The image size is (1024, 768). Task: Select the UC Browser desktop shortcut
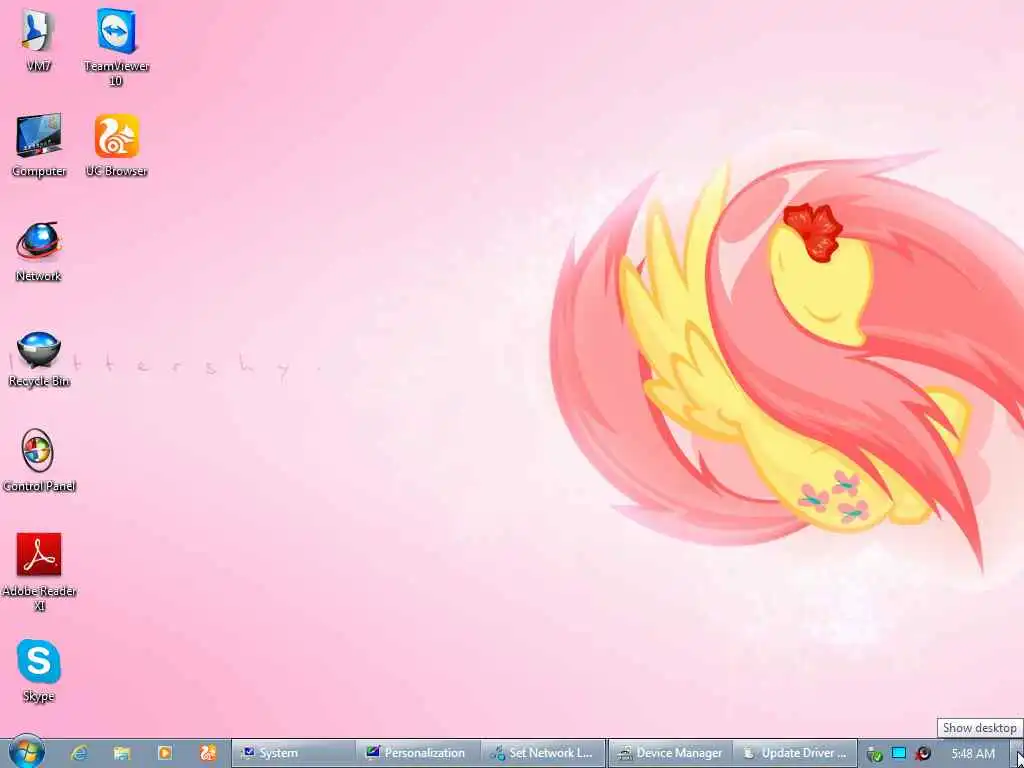[116, 145]
